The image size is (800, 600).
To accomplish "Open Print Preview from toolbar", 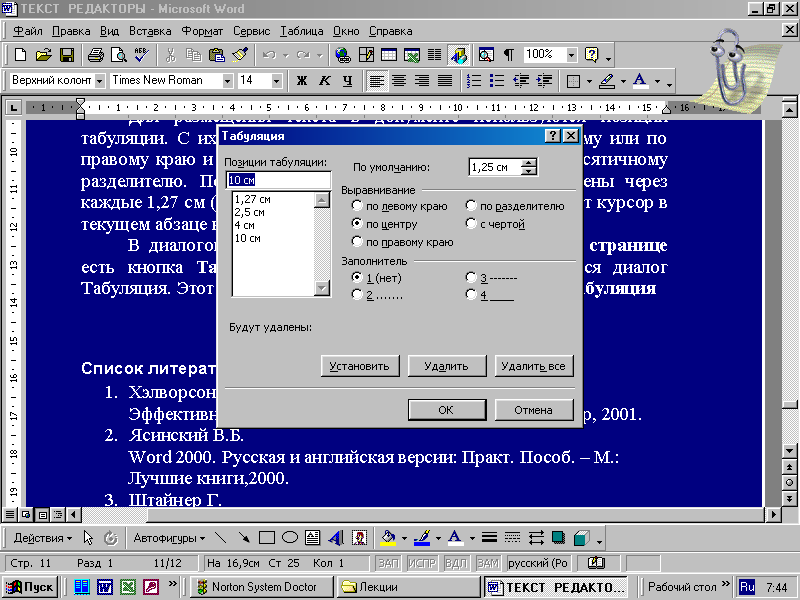I will pyautogui.click(x=118, y=54).
